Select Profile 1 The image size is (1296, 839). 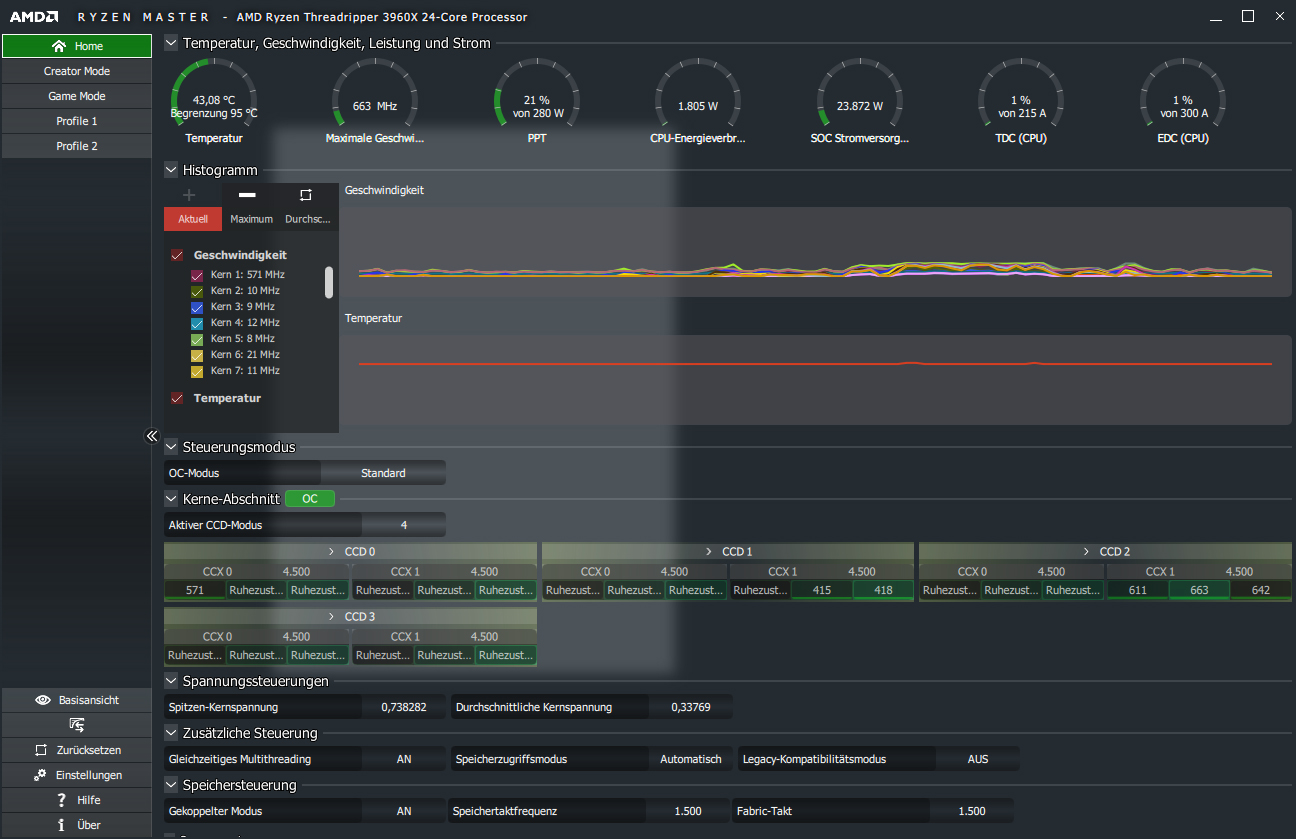[x=77, y=121]
